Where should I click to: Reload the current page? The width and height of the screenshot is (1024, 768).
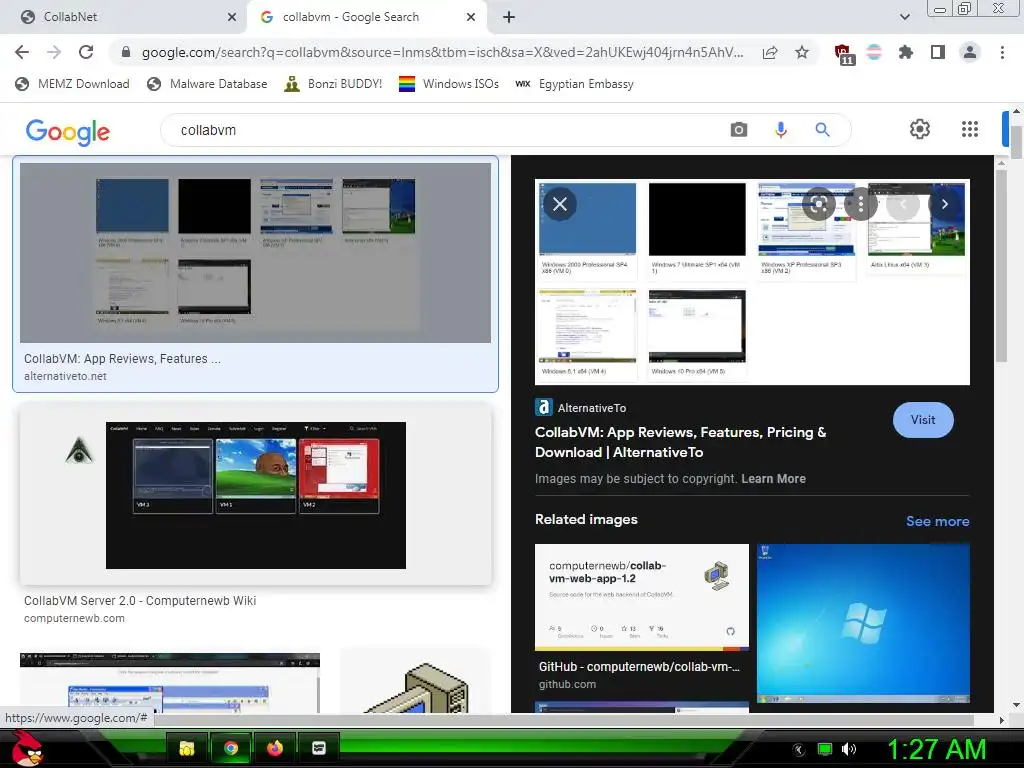(x=86, y=52)
